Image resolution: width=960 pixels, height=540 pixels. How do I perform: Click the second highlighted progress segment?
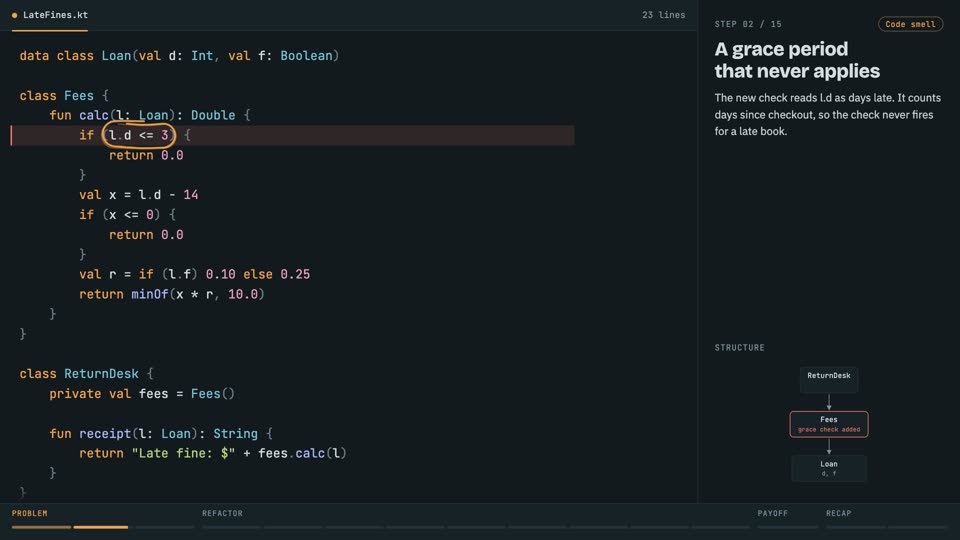pos(100,527)
